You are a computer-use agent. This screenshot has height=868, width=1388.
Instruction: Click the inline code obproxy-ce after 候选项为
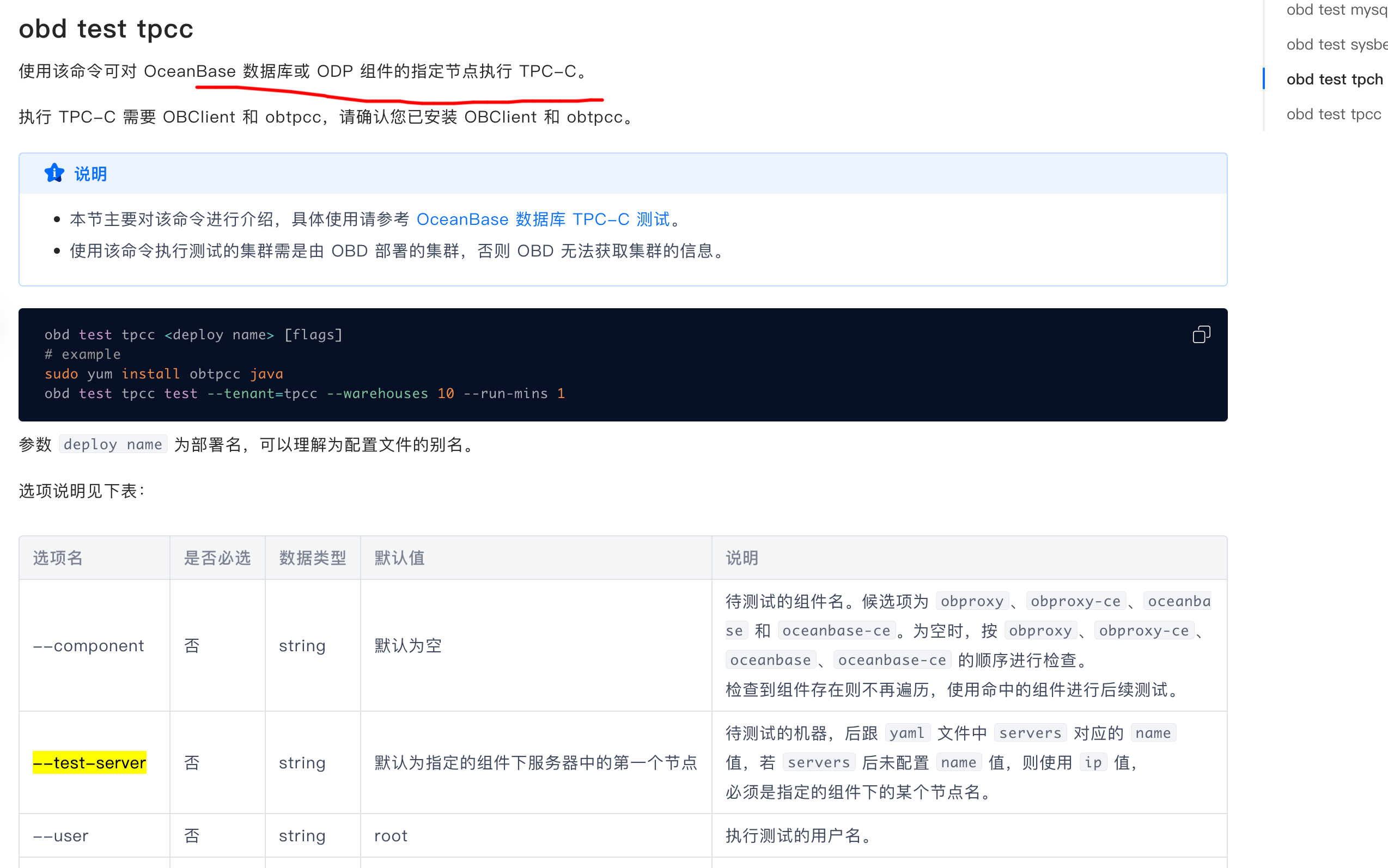click(x=1076, y=601)
